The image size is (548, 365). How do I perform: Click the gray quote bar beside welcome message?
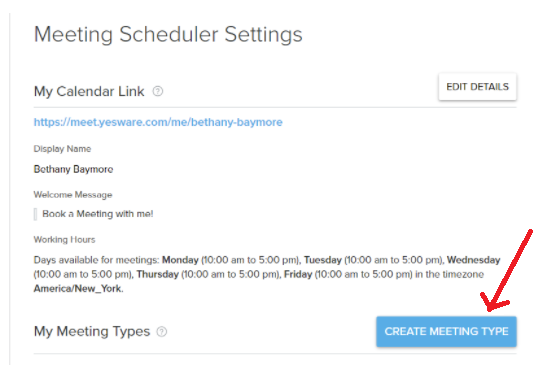pyautogui.click(x=35, y=214)
